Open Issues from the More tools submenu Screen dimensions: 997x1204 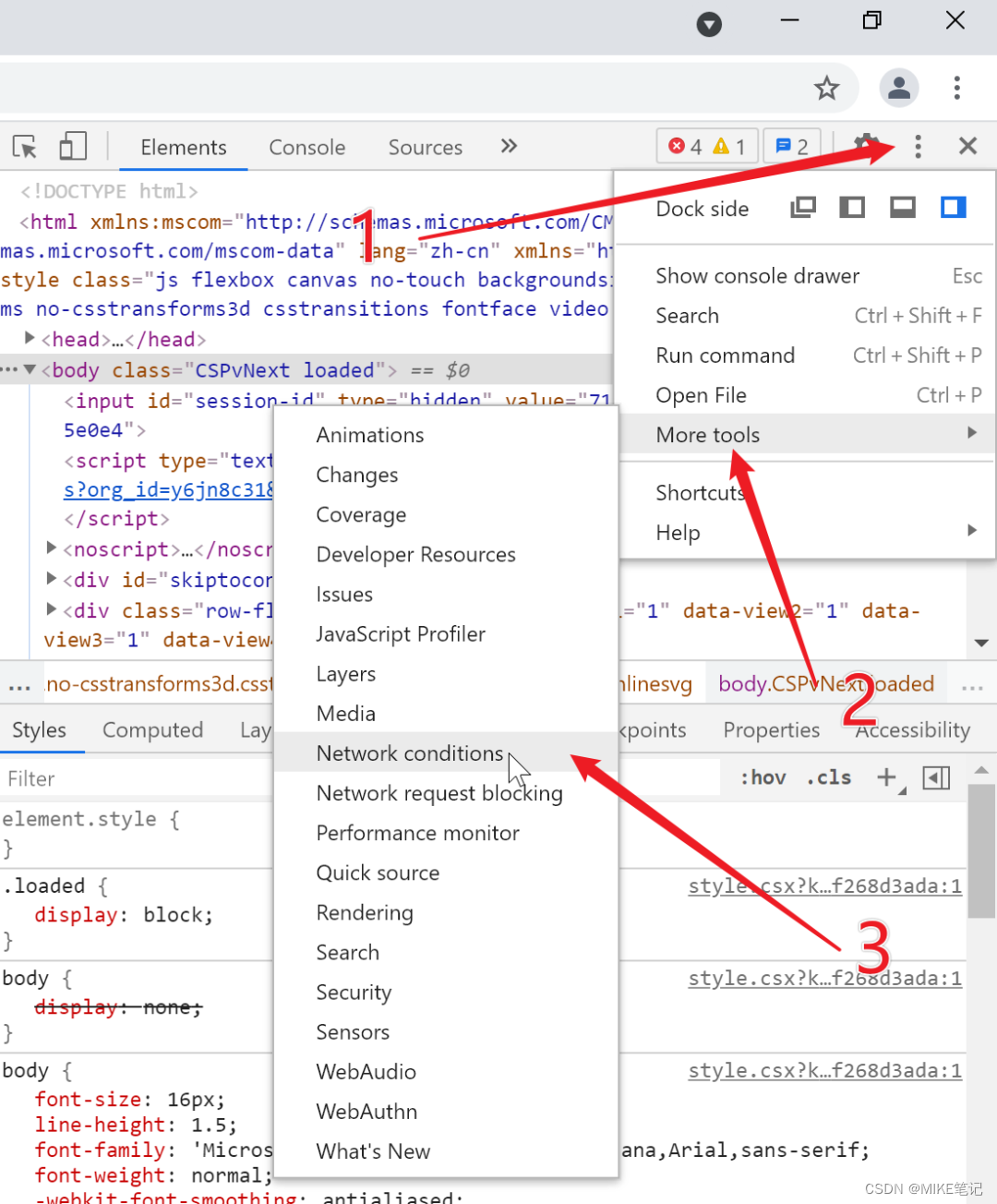click(x=446, y=594)
